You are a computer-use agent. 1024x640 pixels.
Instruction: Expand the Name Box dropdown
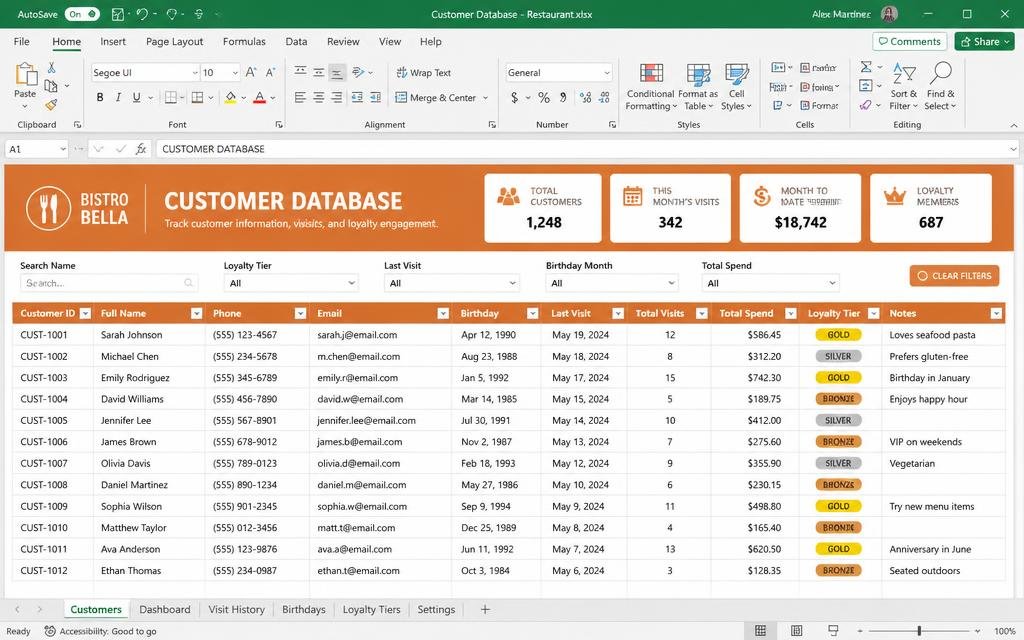(63, 149)
